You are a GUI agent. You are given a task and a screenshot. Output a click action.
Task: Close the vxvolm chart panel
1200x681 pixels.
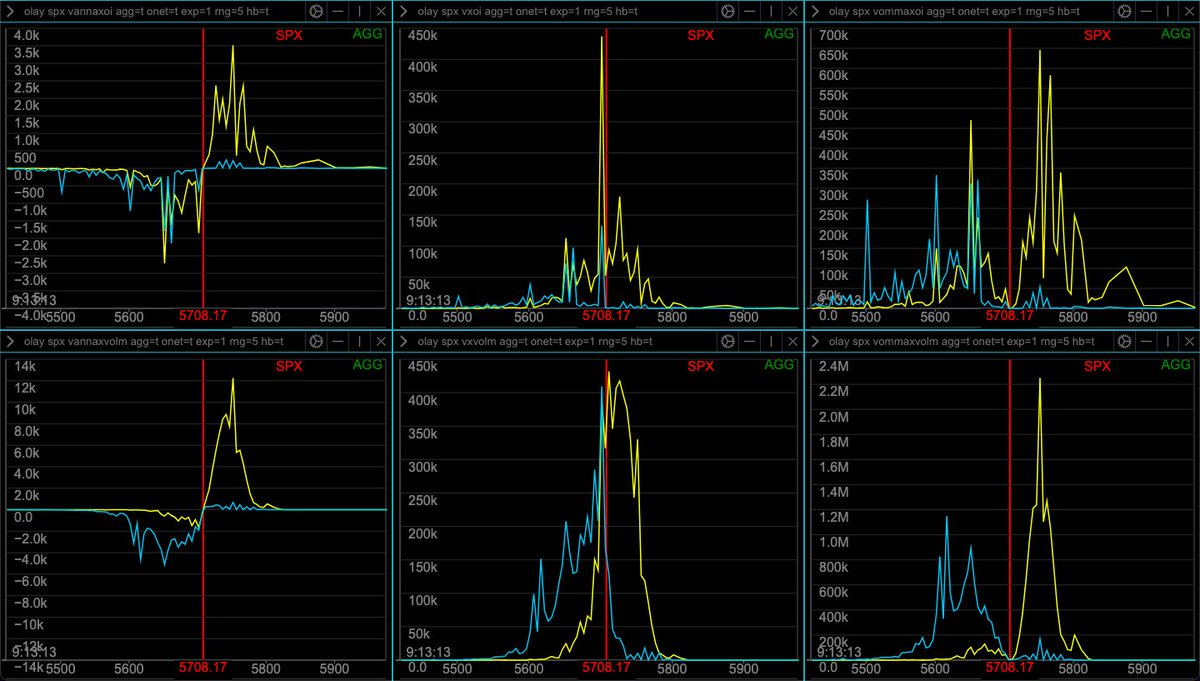pos(792,341)
